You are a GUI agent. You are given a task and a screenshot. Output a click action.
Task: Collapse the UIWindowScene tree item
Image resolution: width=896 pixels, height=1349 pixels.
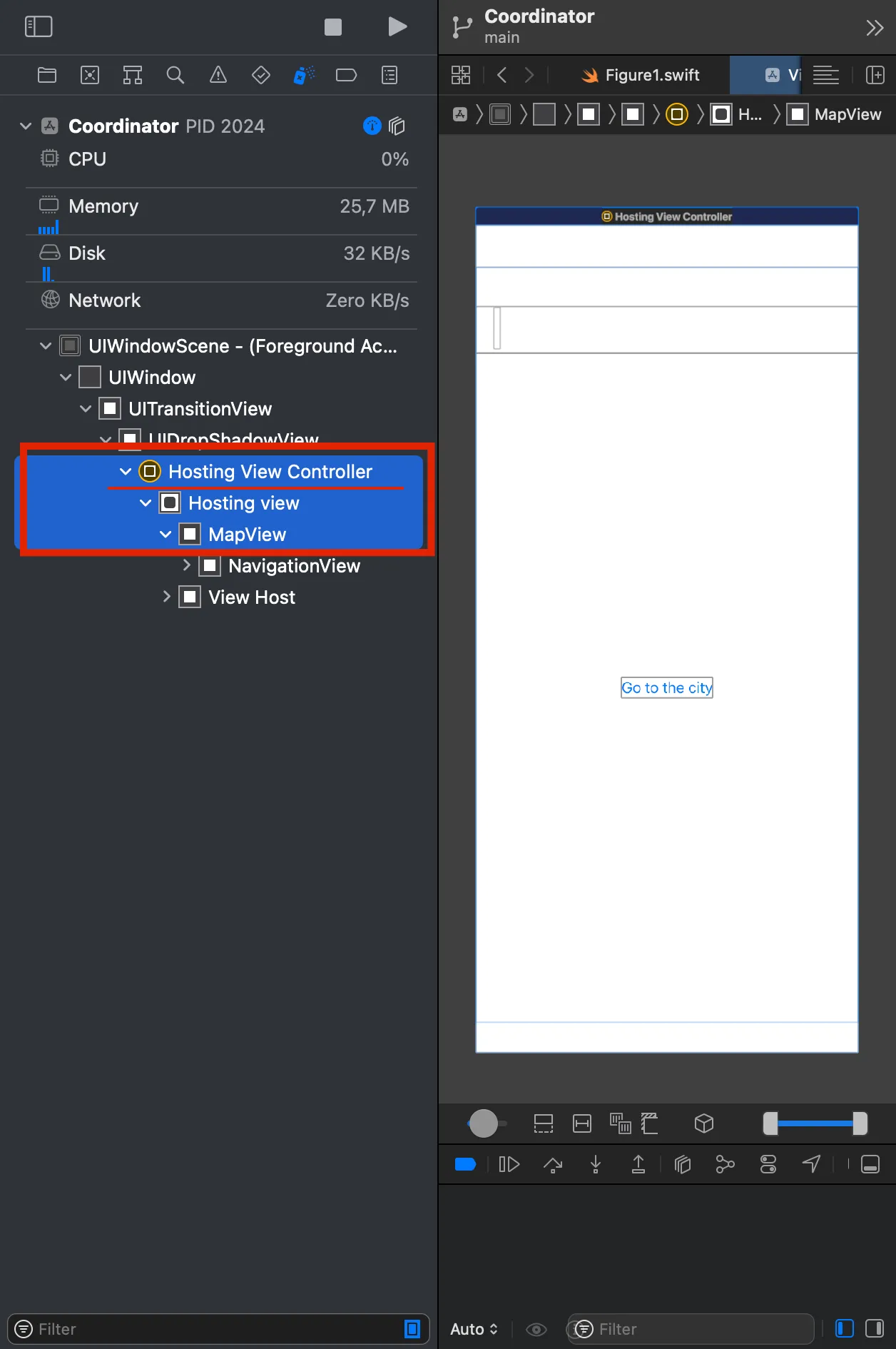point(46,346)
